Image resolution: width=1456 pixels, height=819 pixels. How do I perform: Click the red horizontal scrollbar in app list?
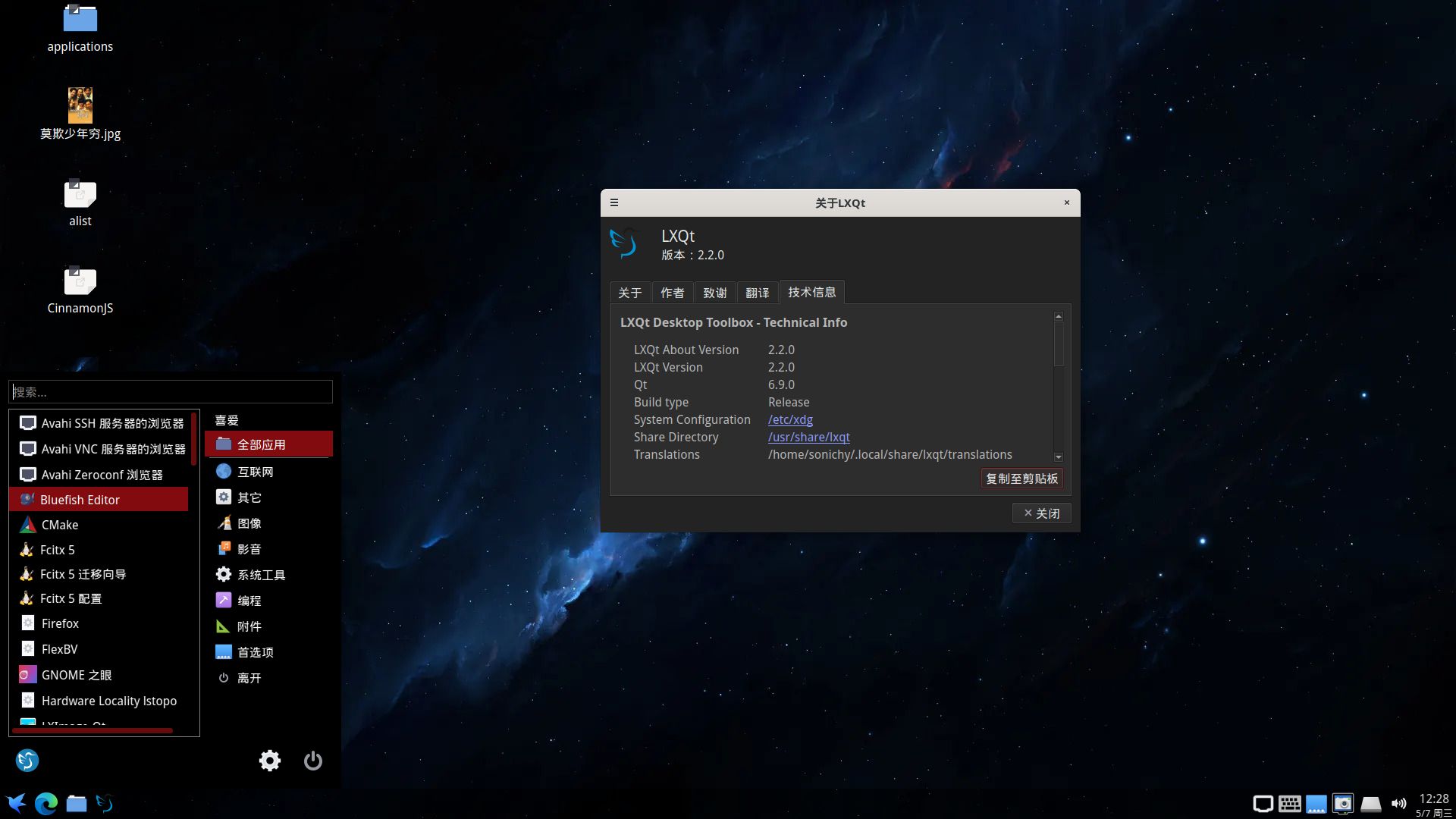93,730
